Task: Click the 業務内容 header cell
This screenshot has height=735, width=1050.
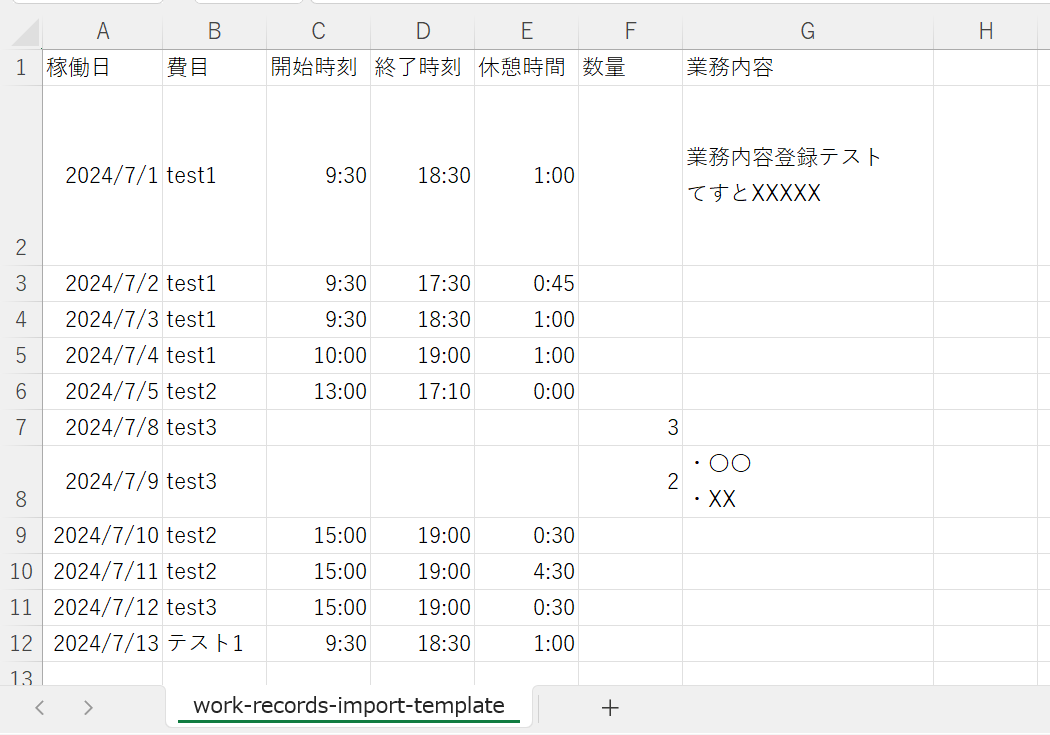Action: [808, 67]
